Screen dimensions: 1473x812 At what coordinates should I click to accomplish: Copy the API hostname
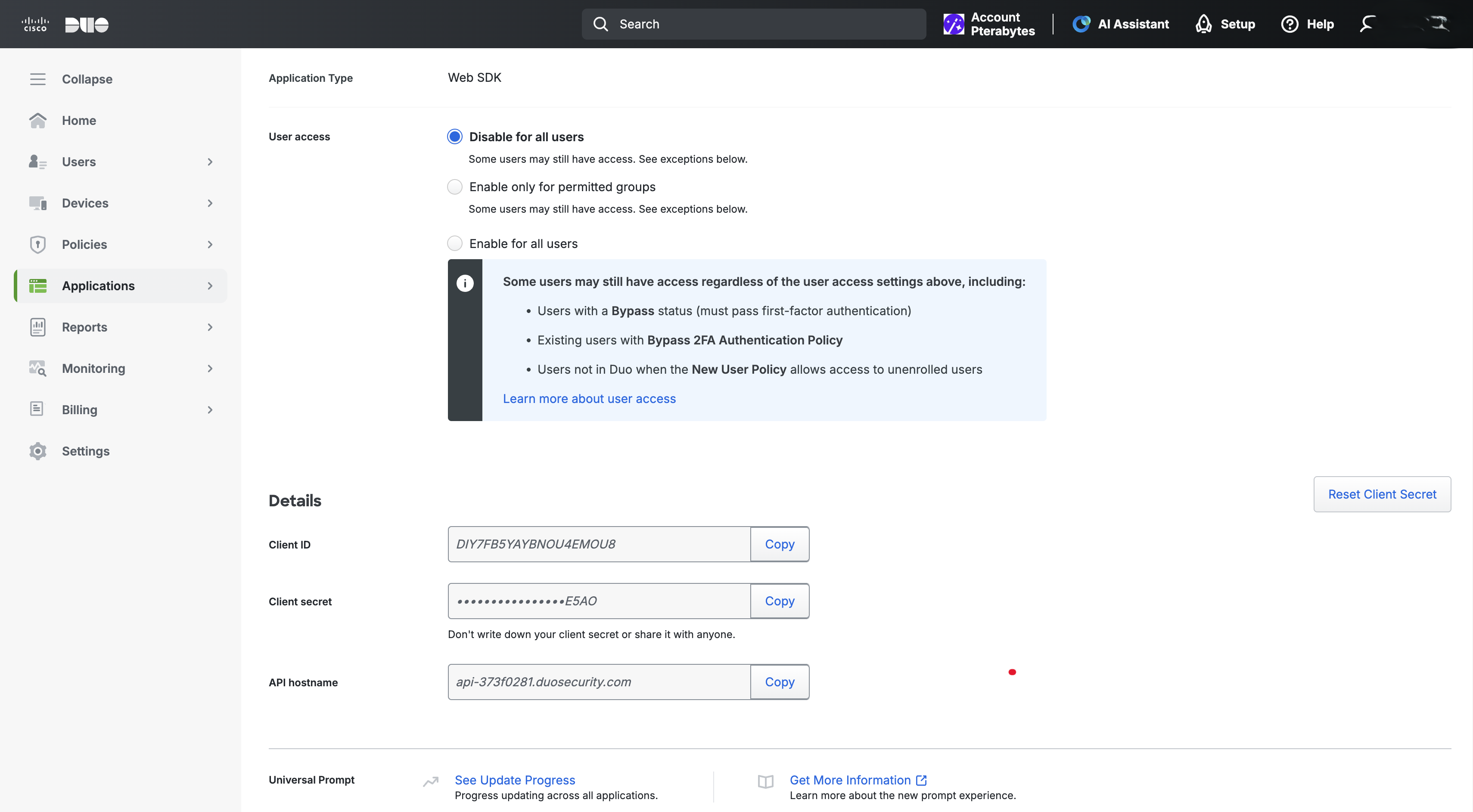[780, 682]
